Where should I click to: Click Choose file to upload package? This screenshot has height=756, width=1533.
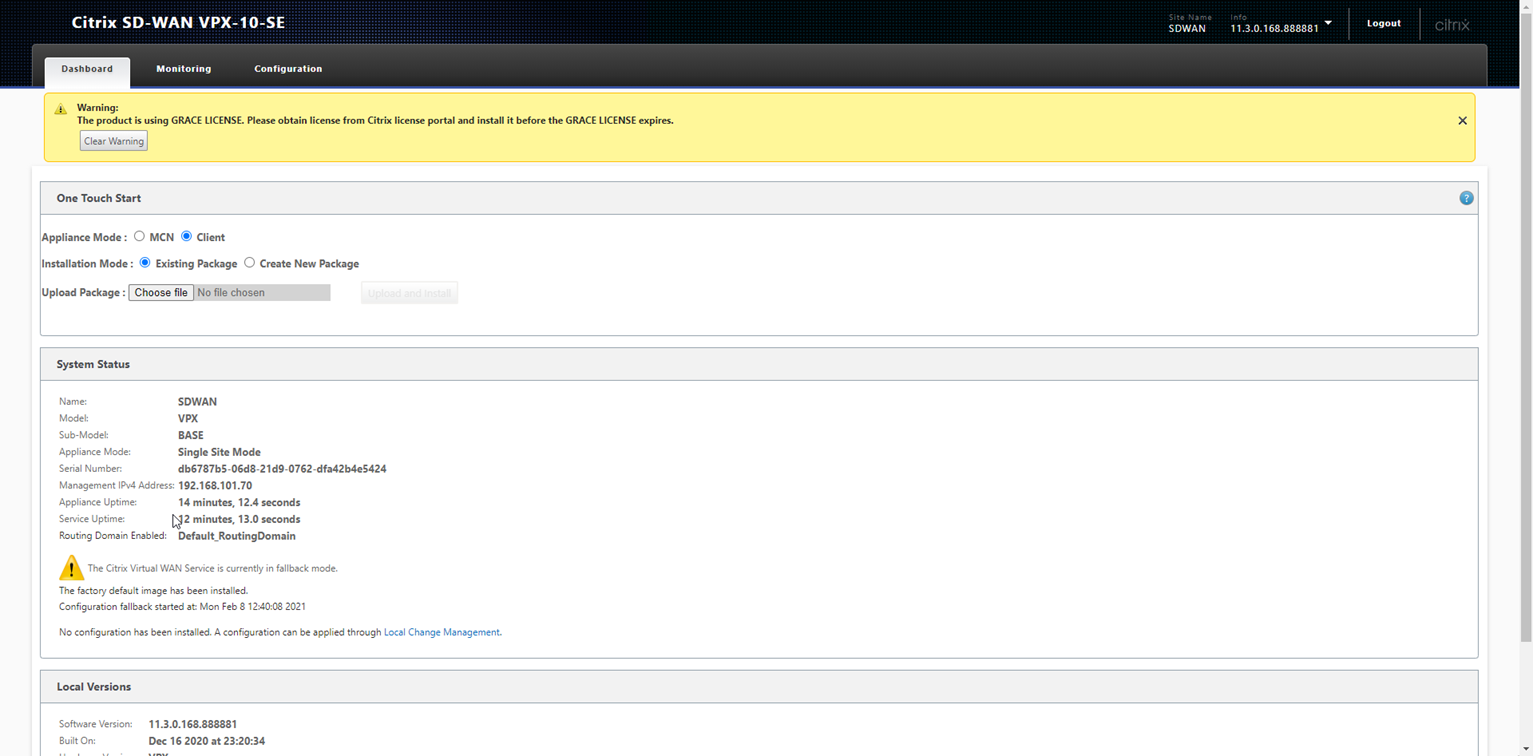[161, 293]
